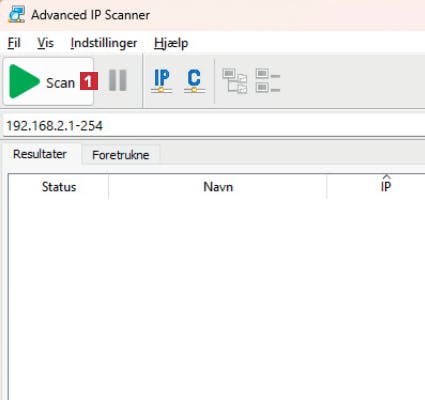Toggle sort order on IP column header

(386, 186)
